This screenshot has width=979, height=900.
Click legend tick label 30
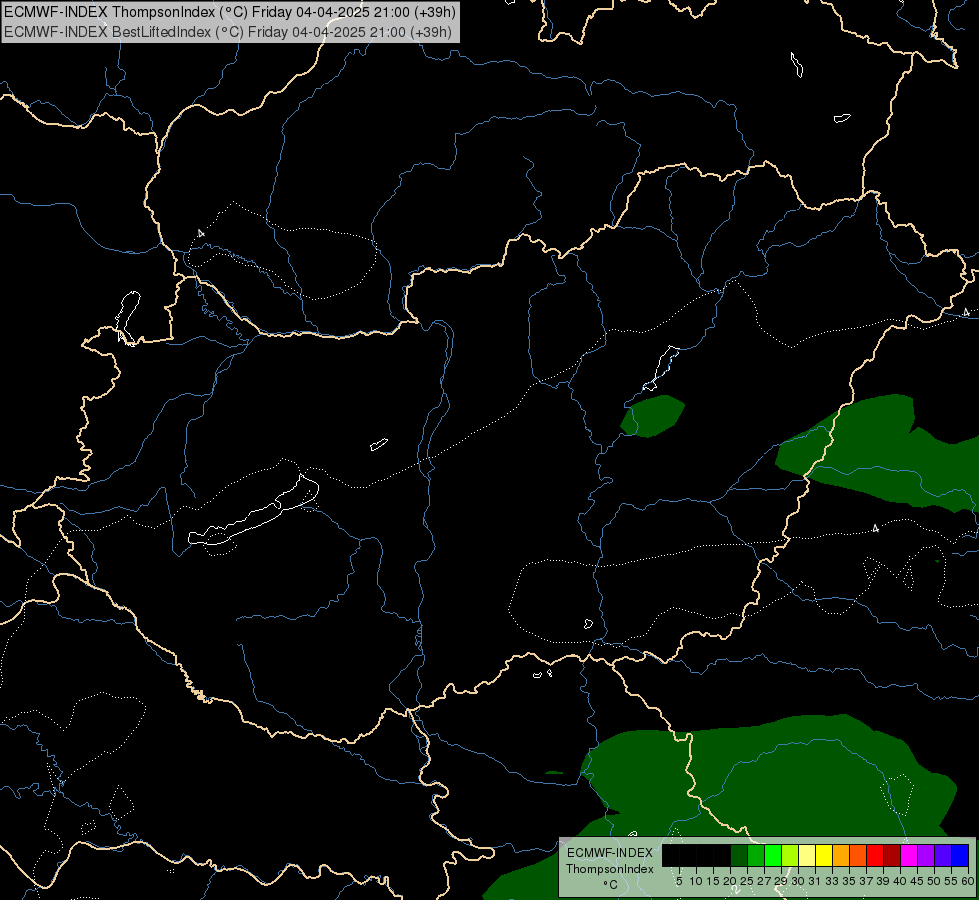point(799,881)
